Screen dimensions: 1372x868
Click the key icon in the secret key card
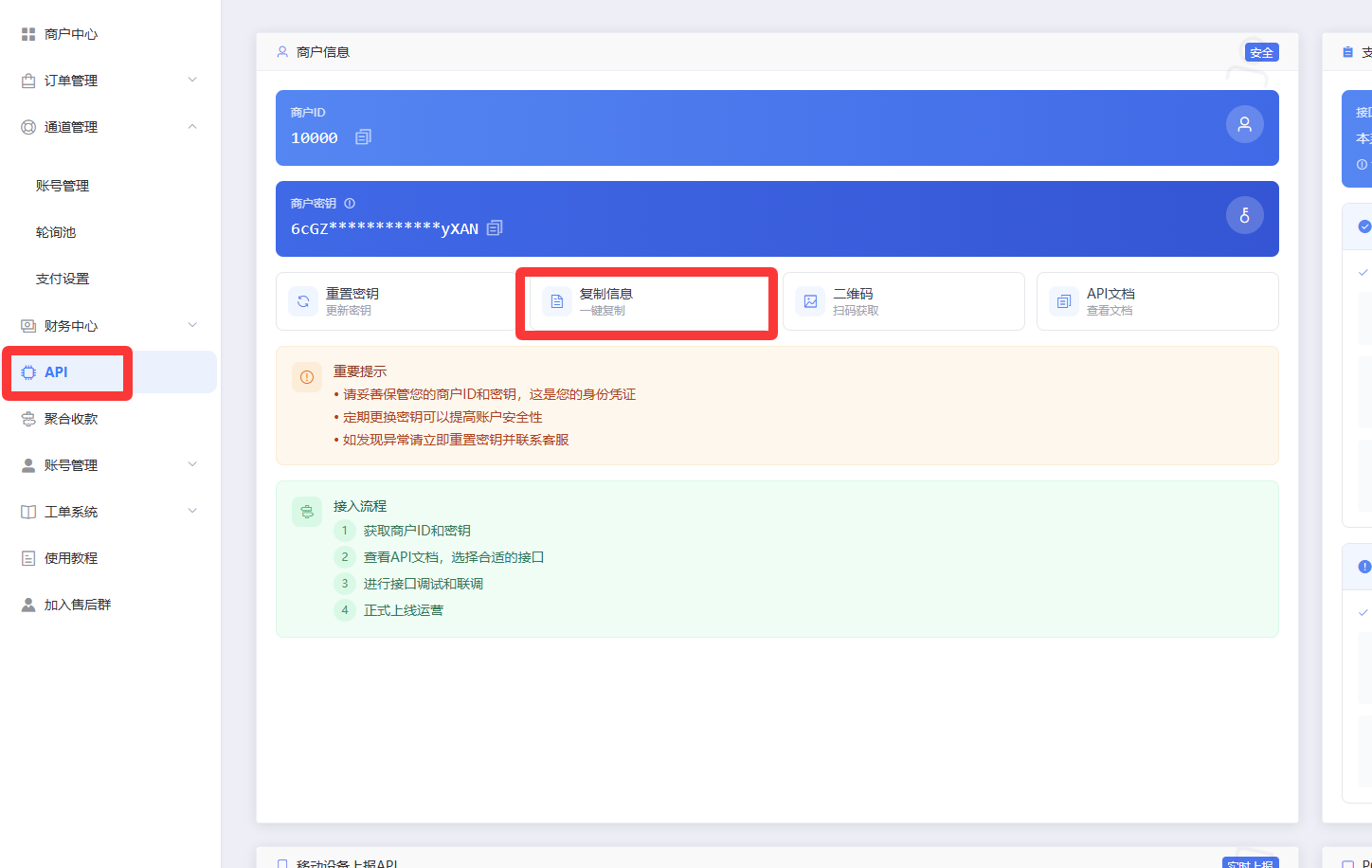click(1244, 215)
